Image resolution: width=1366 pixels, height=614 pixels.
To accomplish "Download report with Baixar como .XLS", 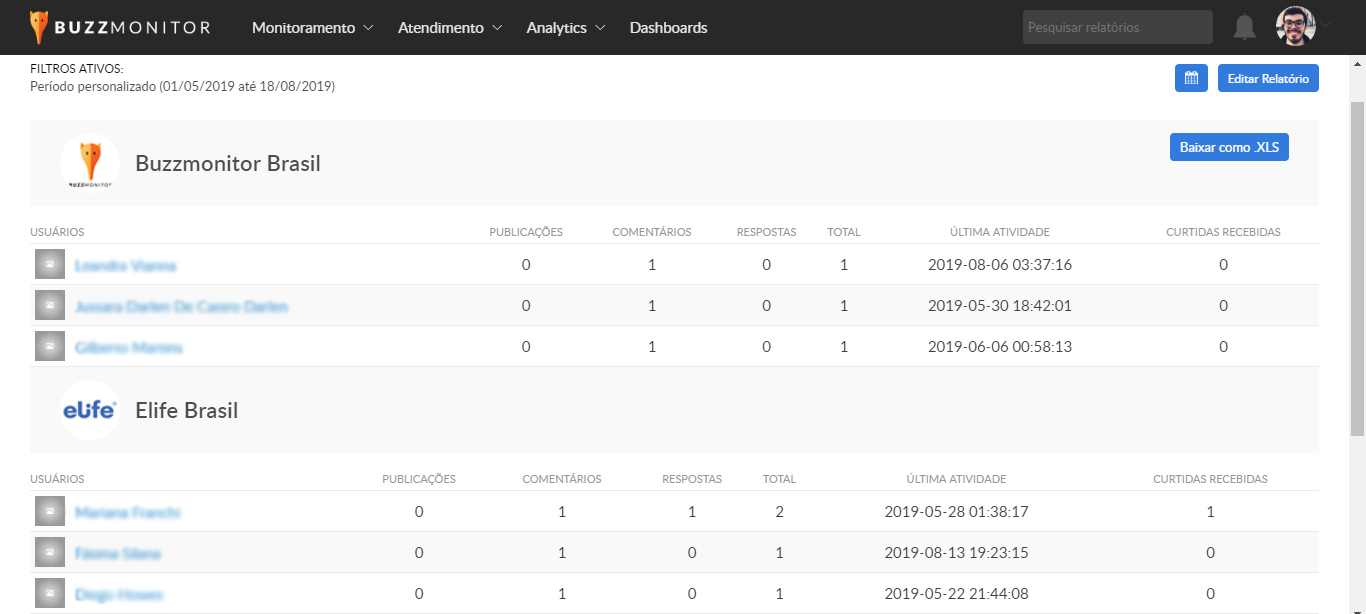I will point(1229,147).
